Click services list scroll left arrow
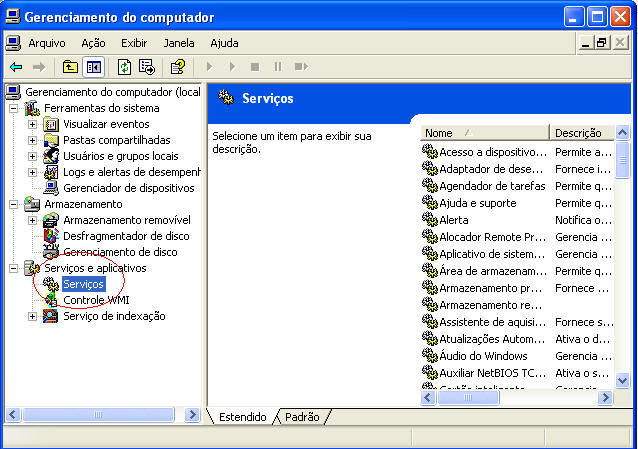The height and width of the screenshot is (449, 638). [428, 397]
